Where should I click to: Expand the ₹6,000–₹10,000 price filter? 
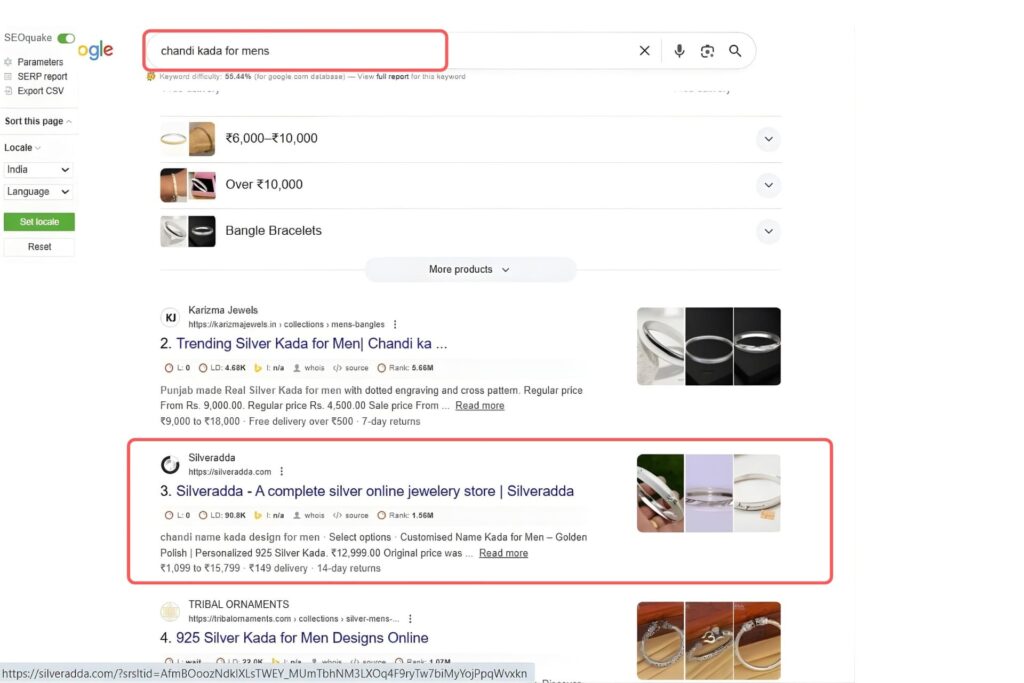click(768, 139)
